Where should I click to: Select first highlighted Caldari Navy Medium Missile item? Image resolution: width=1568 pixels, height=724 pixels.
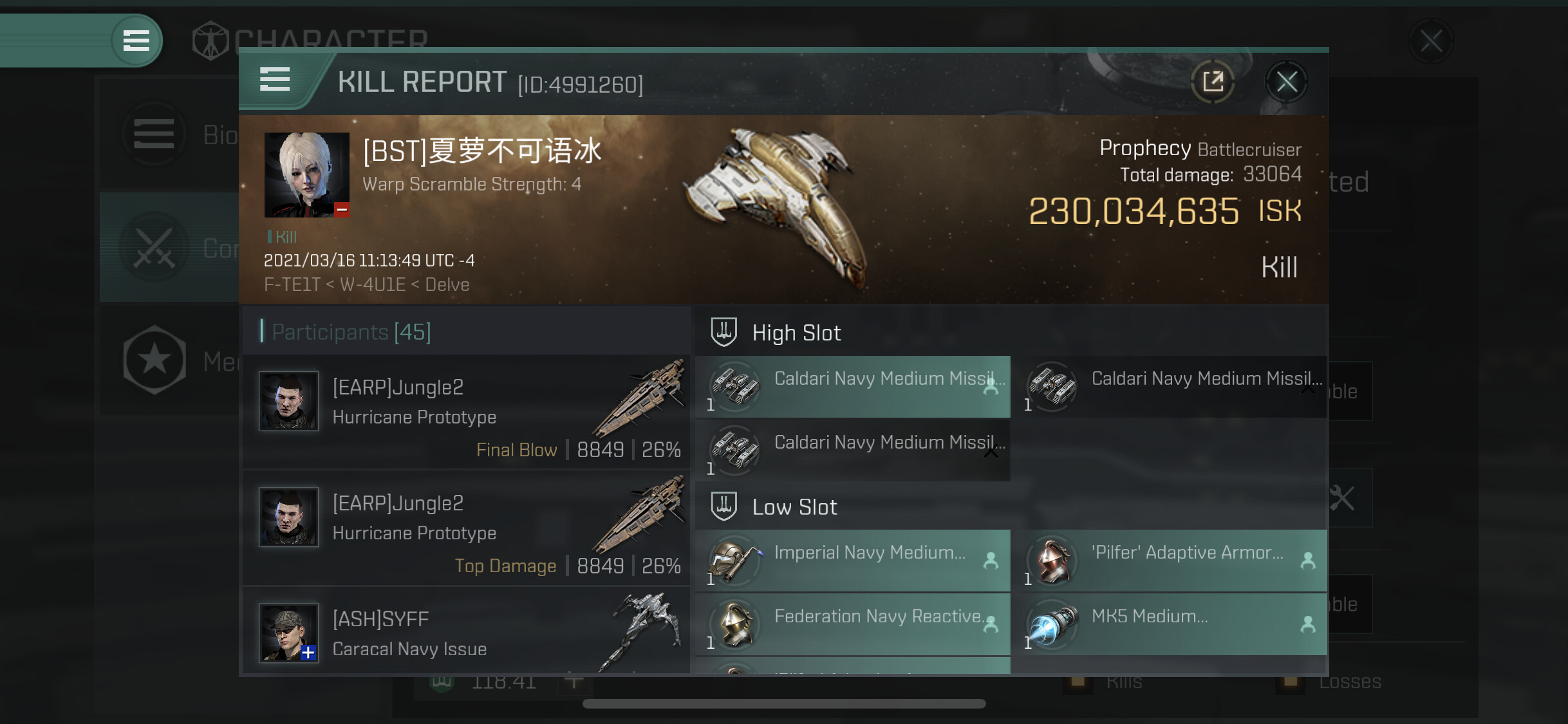click(853, 387)
